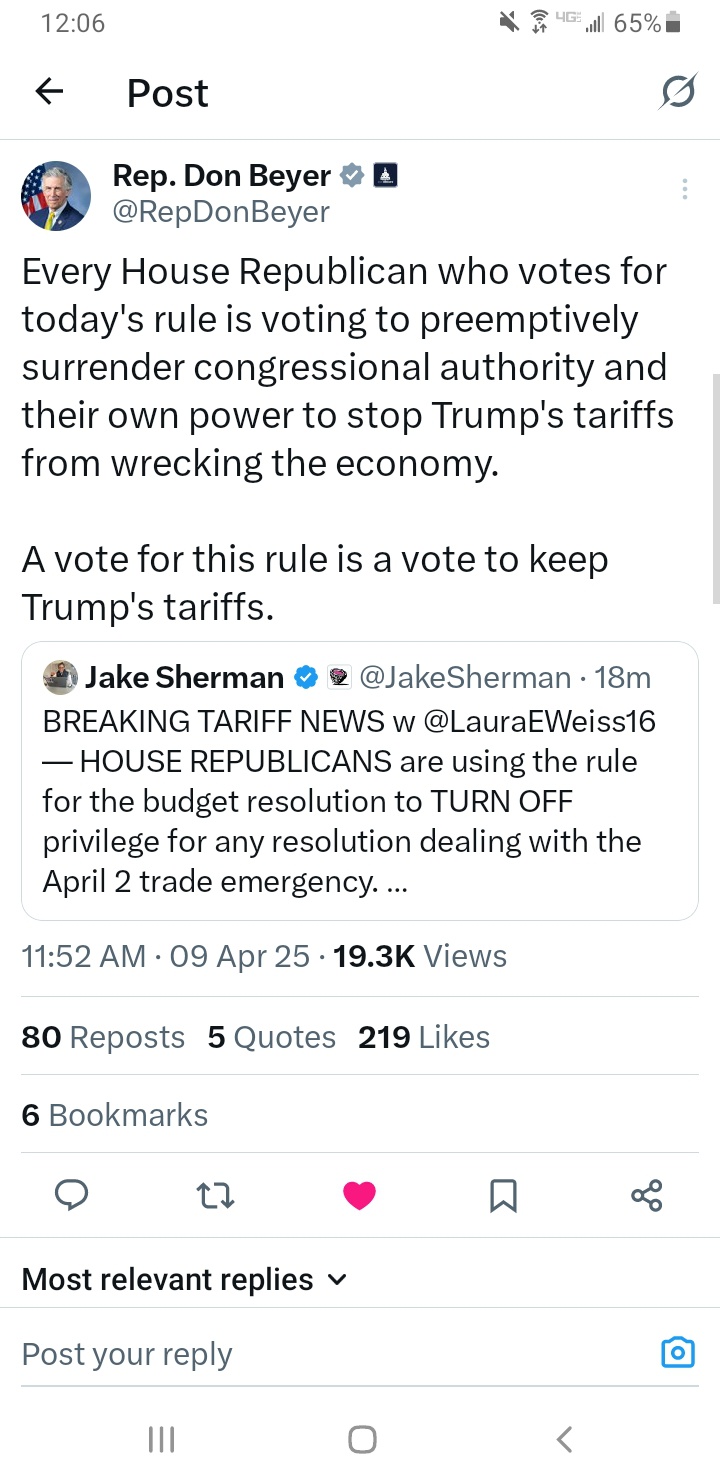
Task: Tap the Android recent apps button
Action: point(161,1439)
